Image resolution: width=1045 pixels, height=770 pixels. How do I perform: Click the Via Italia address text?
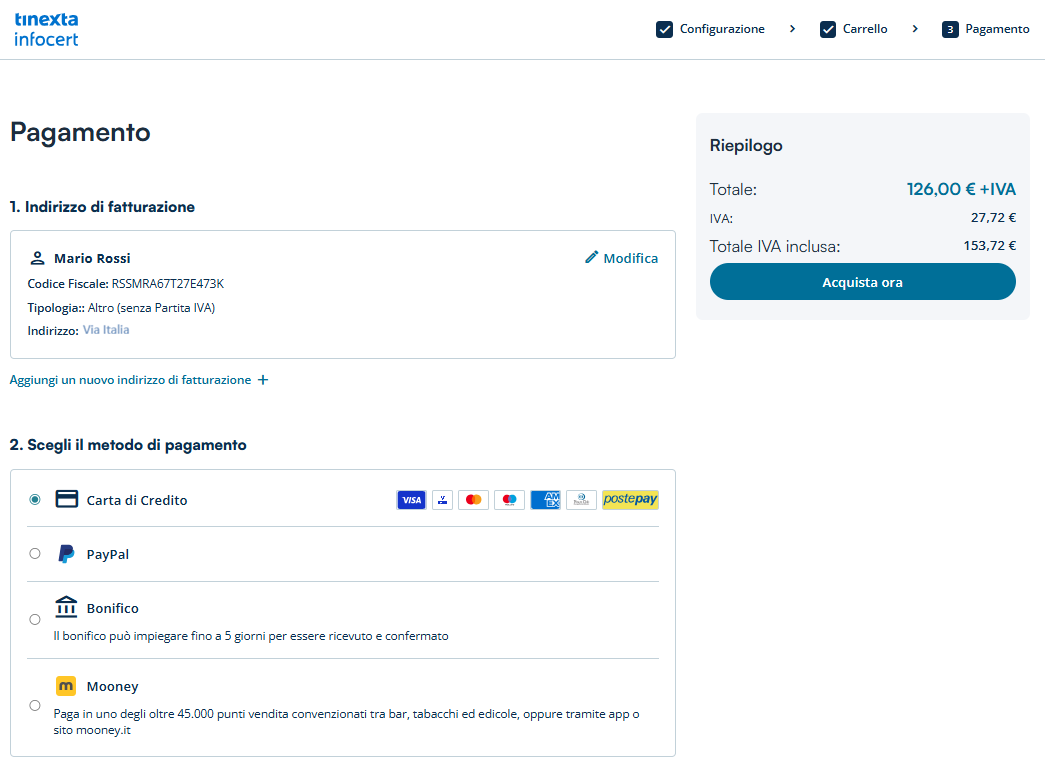click(x=106, y=330)
